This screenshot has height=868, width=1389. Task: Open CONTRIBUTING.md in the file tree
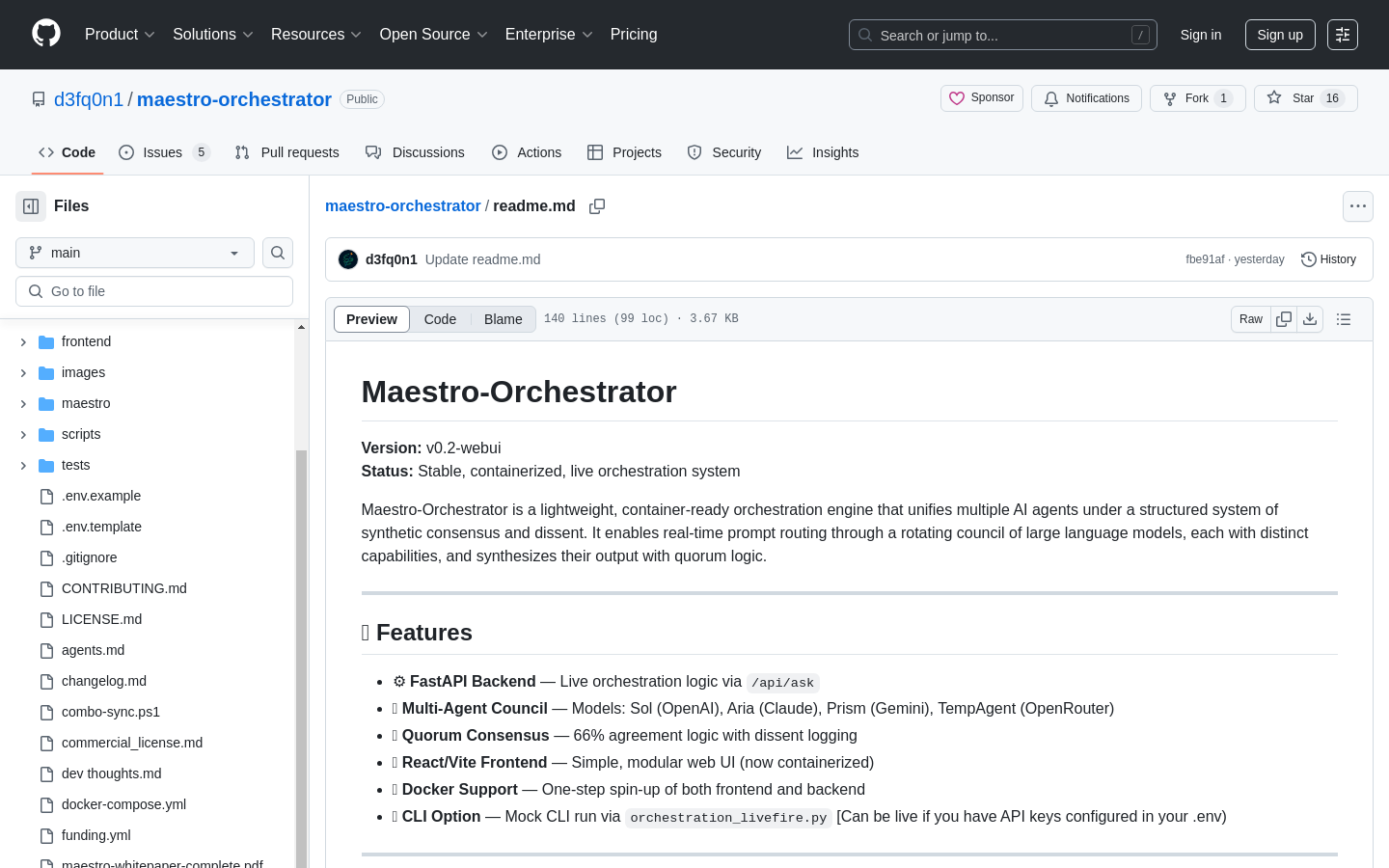pyautogui.click(x=124, y=589)
